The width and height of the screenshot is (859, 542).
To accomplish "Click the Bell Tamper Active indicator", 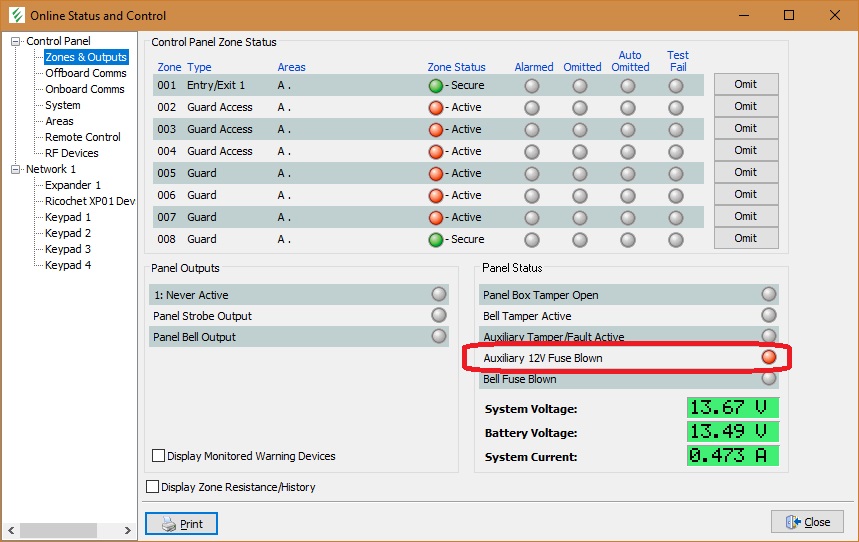I will pyautogui.click(x=769, y=315).
